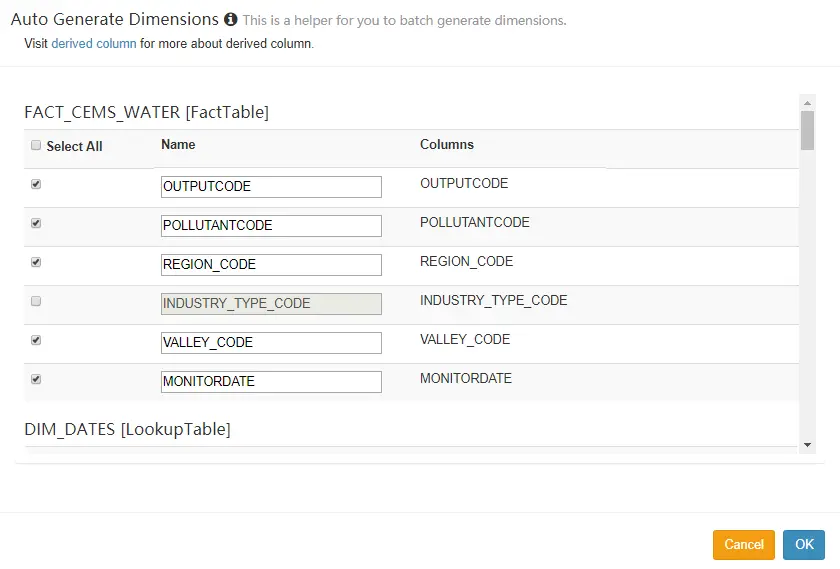The width and height of the screenshot is (840, 569).
Task: Click the DIM_DATES LookupTable heading
Action: (127, 429)
